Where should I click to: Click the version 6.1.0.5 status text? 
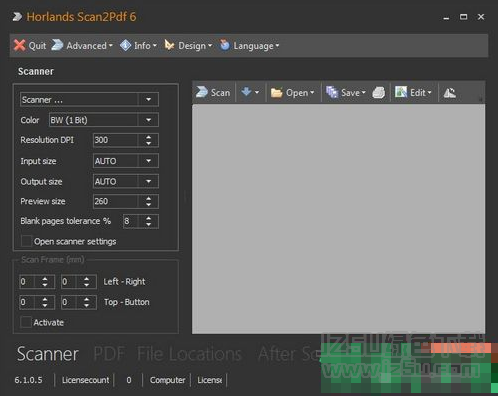point(28,380)
